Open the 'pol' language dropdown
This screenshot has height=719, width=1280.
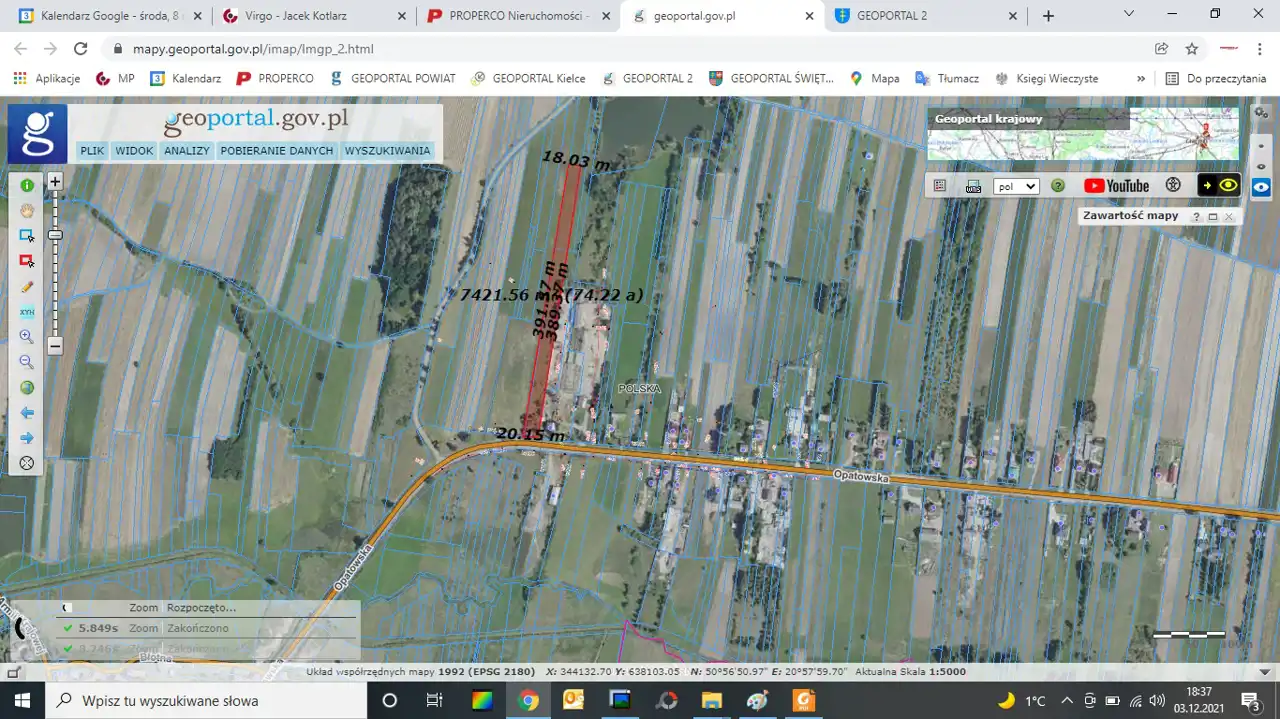[x=1016, y=187]
